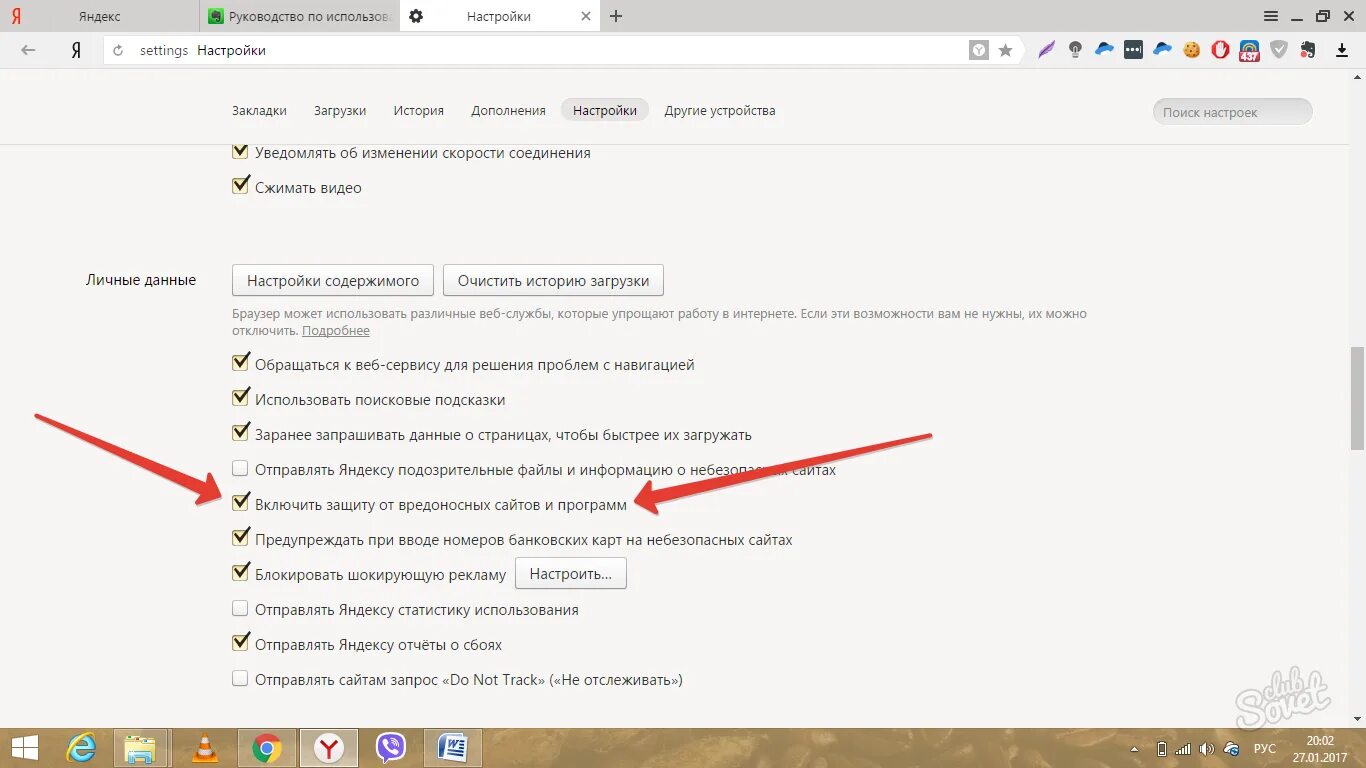
Task: Open Microsoft Word from the taskbar
Action: click(x=453, y=747)
